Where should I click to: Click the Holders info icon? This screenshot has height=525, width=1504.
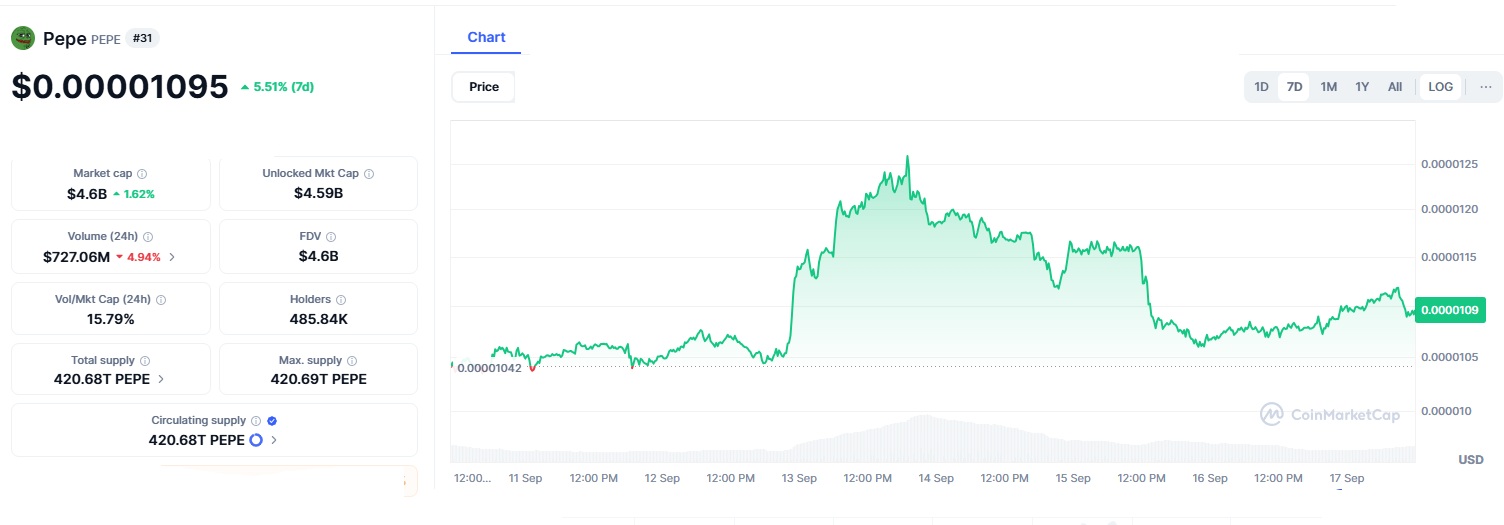pos(341,300)
